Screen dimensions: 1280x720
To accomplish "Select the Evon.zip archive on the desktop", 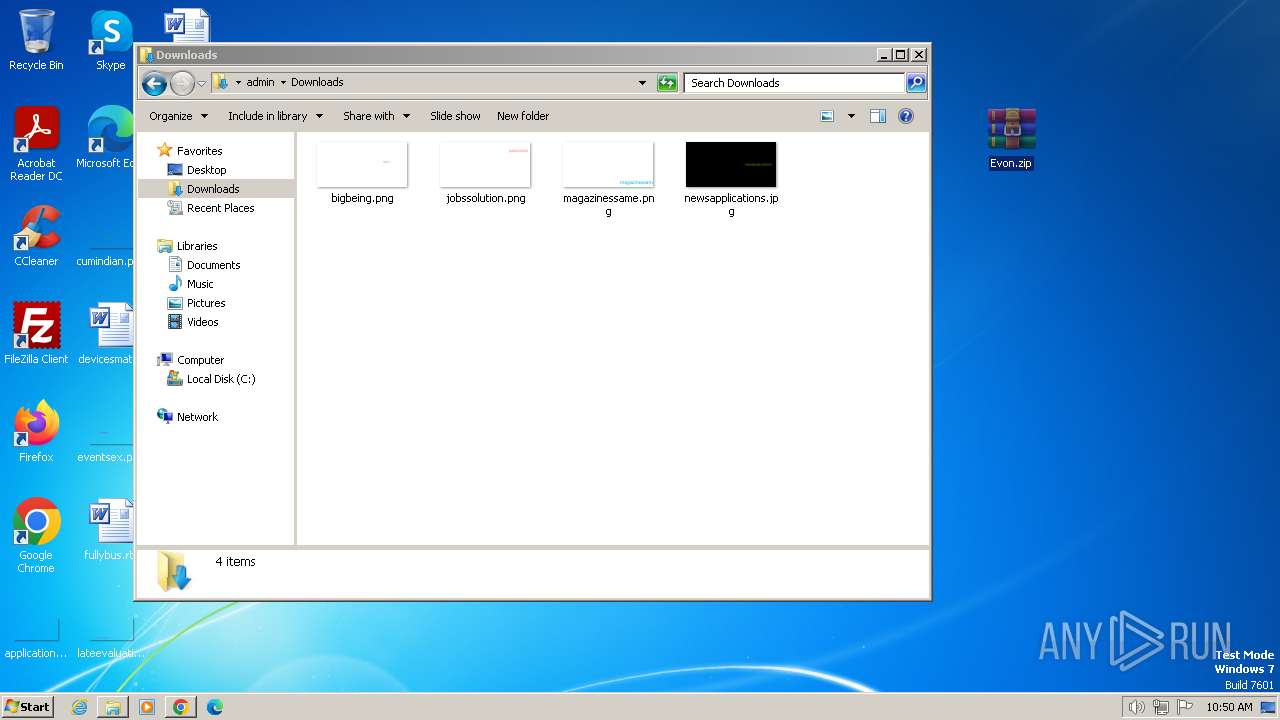I will [1011, 138].
